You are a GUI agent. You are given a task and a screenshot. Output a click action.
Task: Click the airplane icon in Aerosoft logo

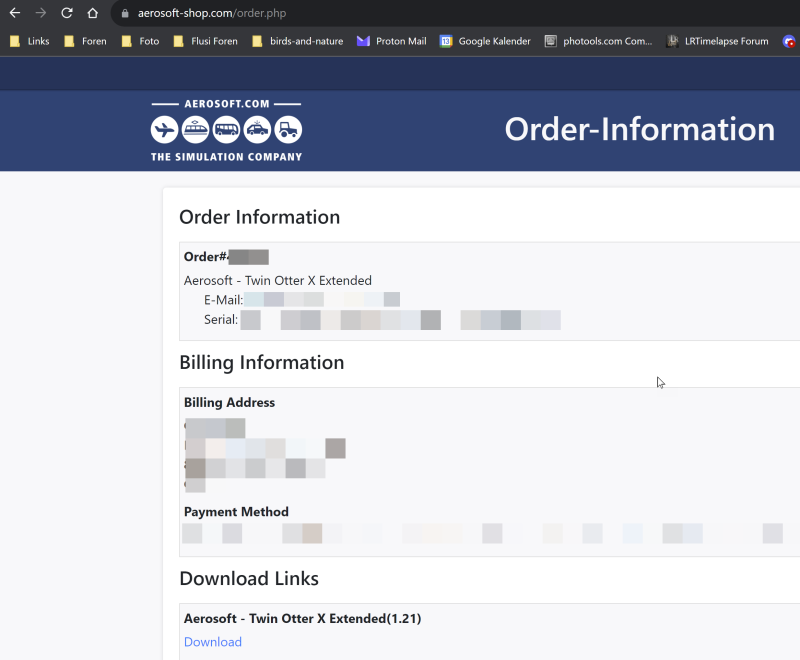(164, 130)
